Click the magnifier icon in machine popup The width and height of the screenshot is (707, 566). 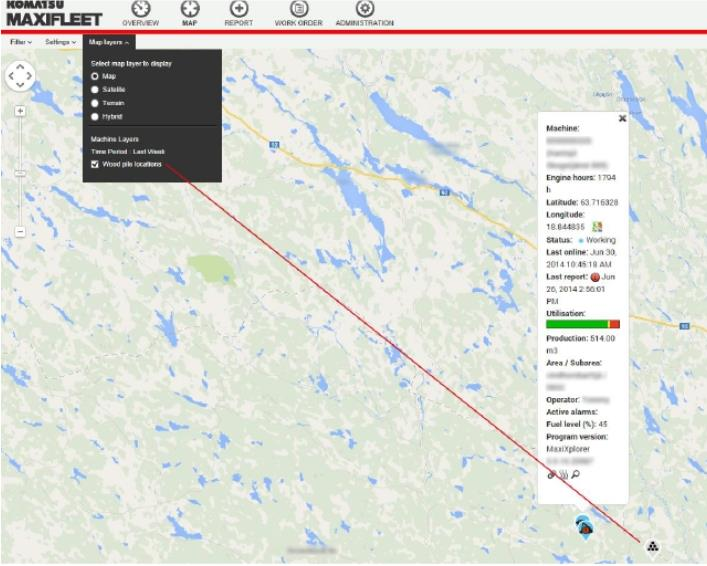tap(575, 474)
